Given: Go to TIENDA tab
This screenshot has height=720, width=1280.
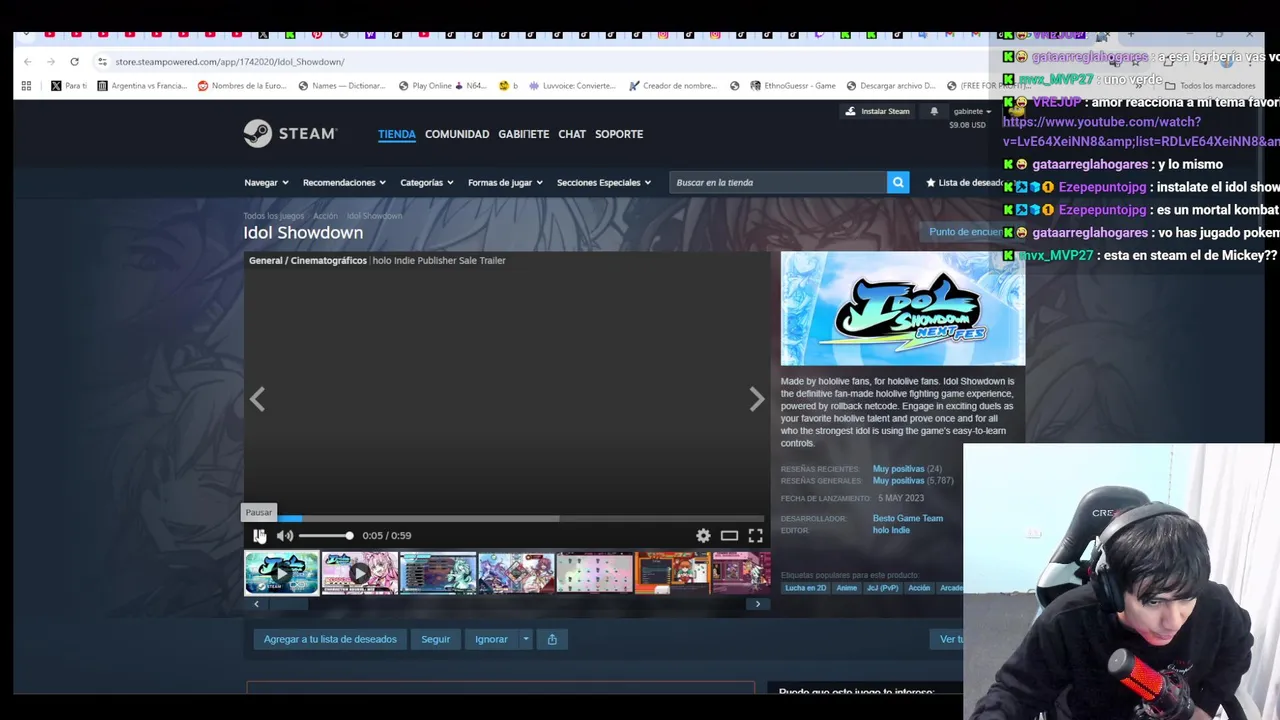Looking at the screenshot, I should point(397,134).
